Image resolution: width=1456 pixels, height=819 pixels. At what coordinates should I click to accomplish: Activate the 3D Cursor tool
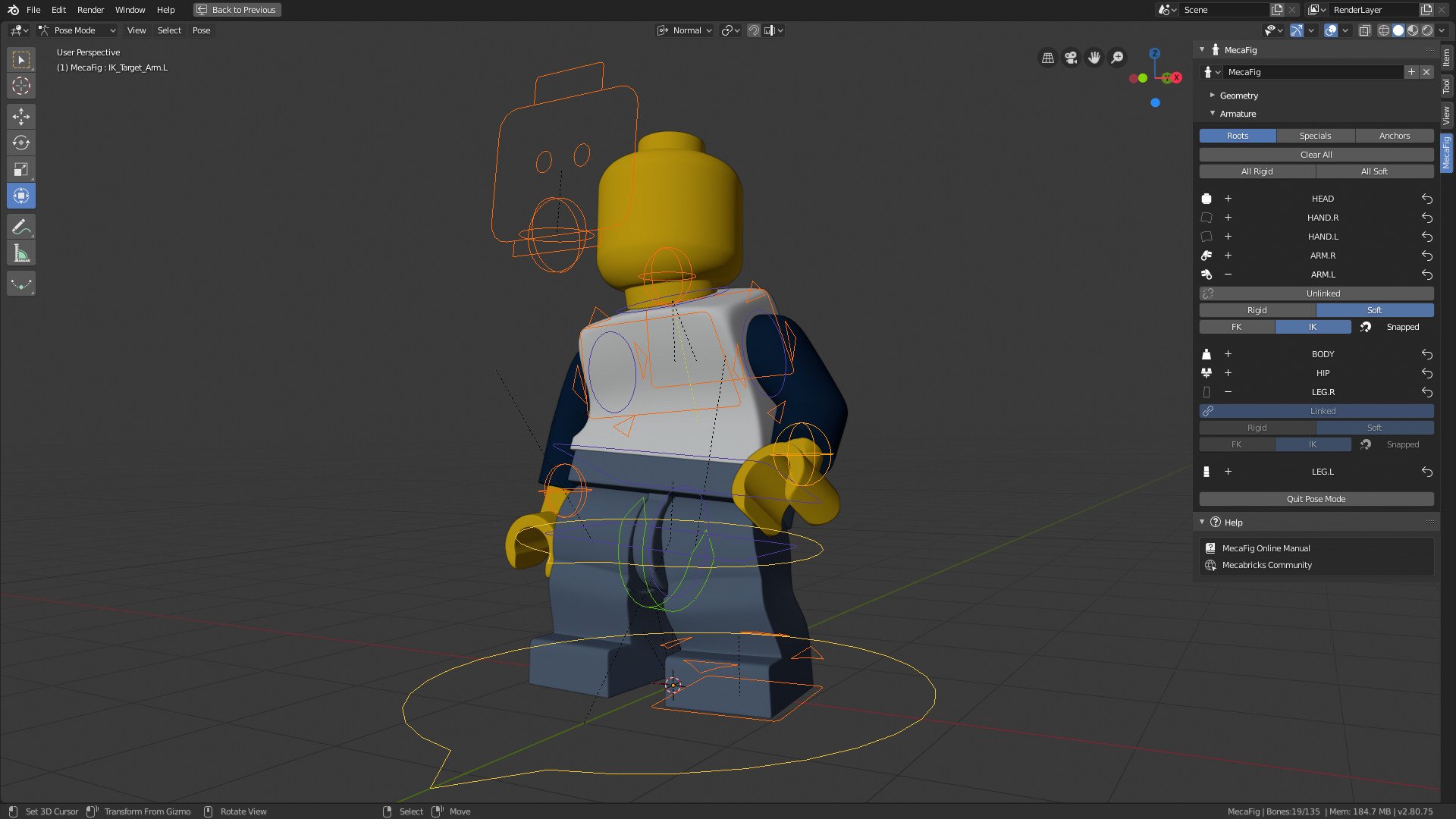click(x=21, y=86)
